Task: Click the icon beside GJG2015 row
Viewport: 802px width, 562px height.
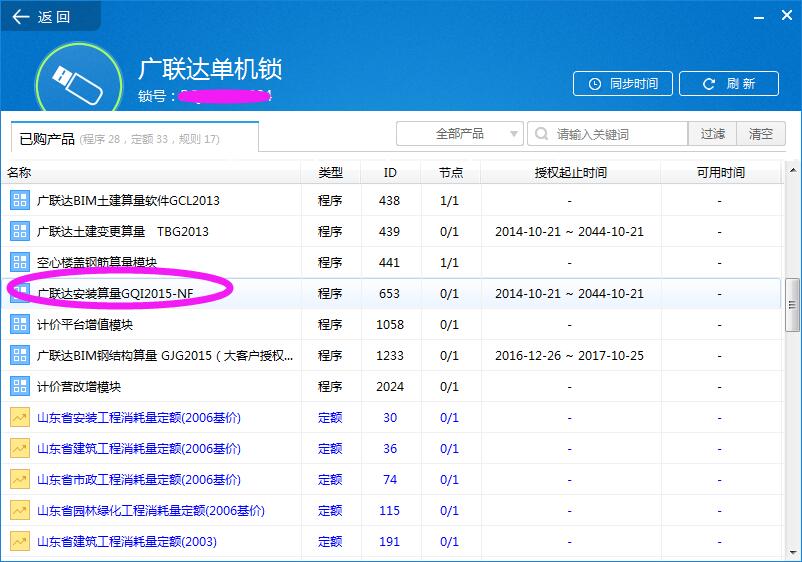Action: (x=20, y=355)
